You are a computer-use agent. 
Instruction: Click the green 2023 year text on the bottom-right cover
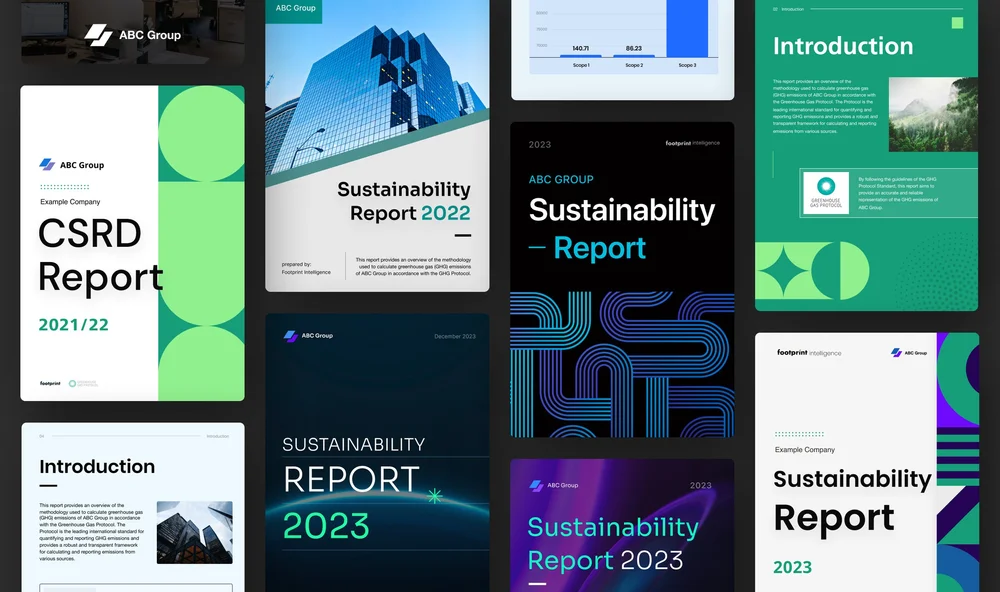(793, 567)
